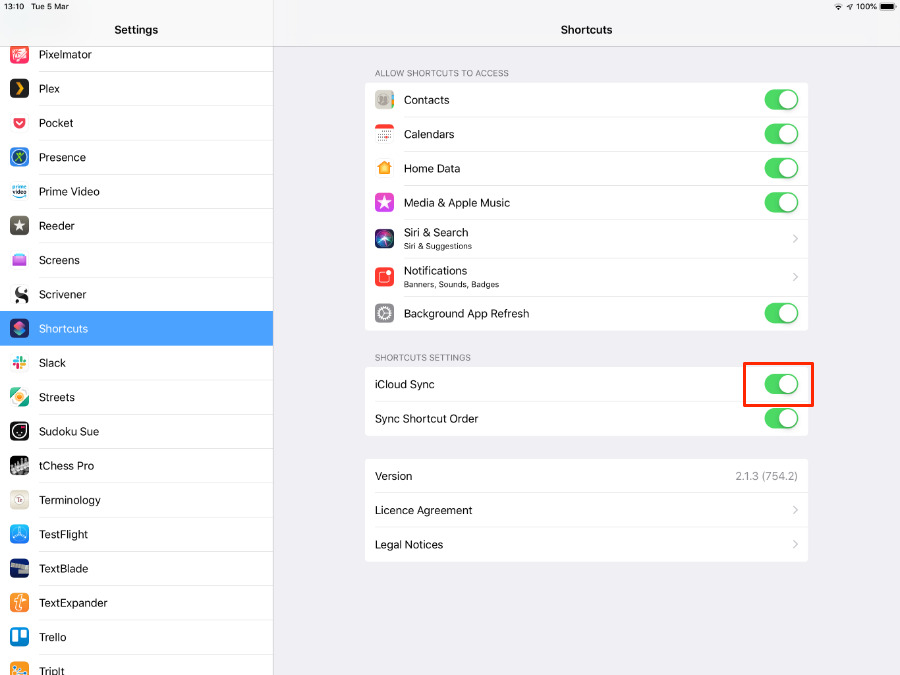
Task: View the Legal Notices
Action: click(586, 544)
